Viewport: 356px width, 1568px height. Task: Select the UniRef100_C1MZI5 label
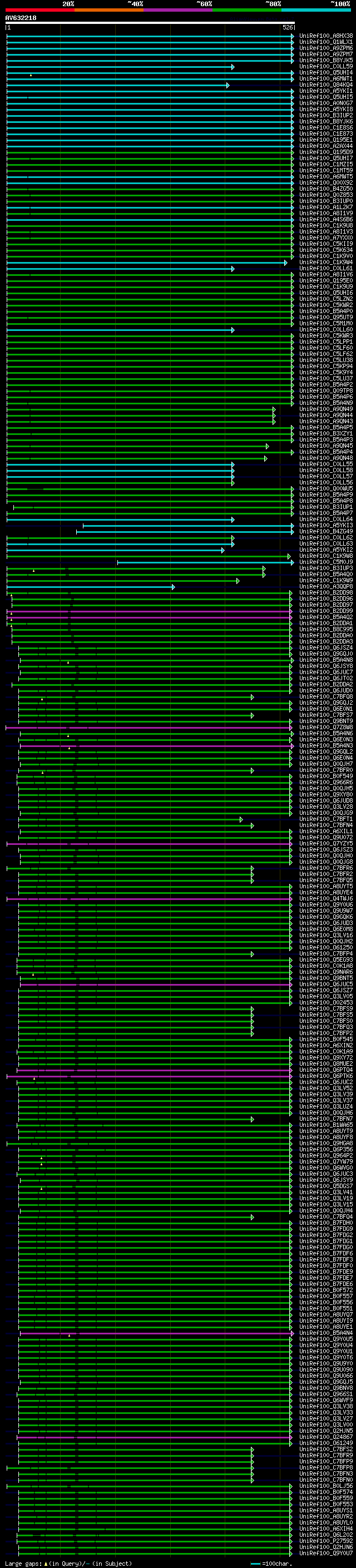click(x=325, y=164)
